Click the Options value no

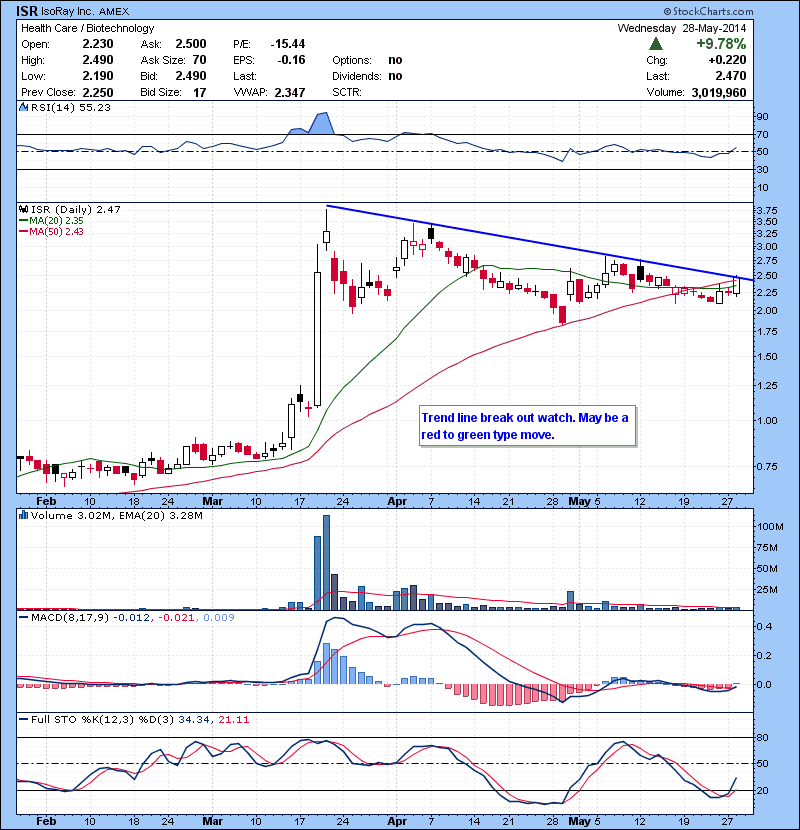click(x=395, y=60)
